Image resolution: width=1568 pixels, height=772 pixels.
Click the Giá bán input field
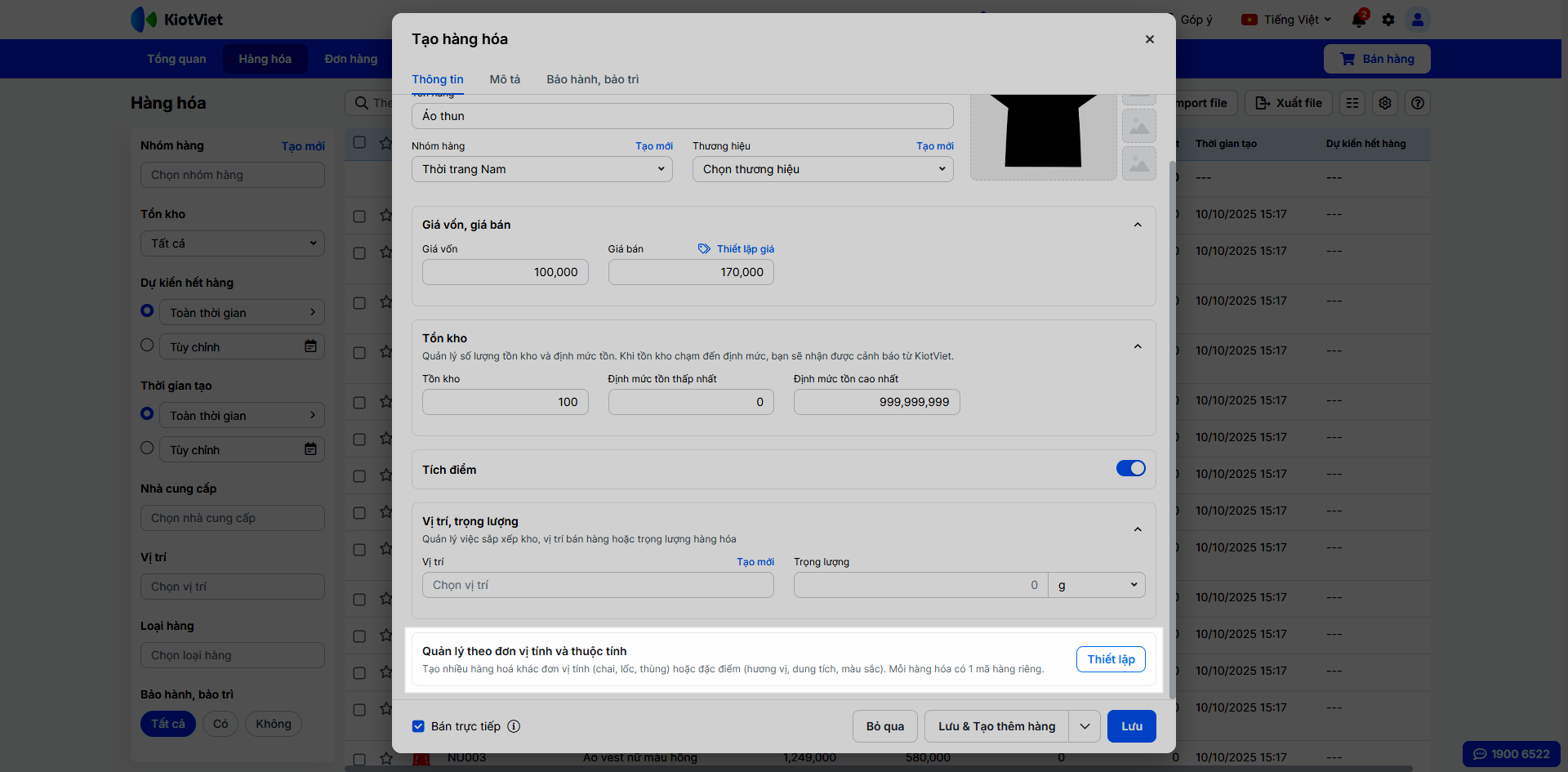[x=691, y=272]
